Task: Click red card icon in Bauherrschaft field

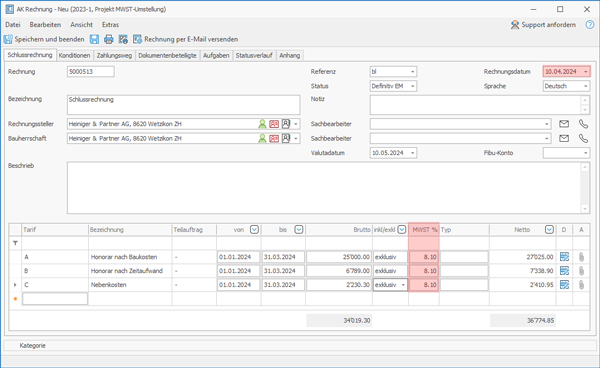Action: [x=274, y=138]
